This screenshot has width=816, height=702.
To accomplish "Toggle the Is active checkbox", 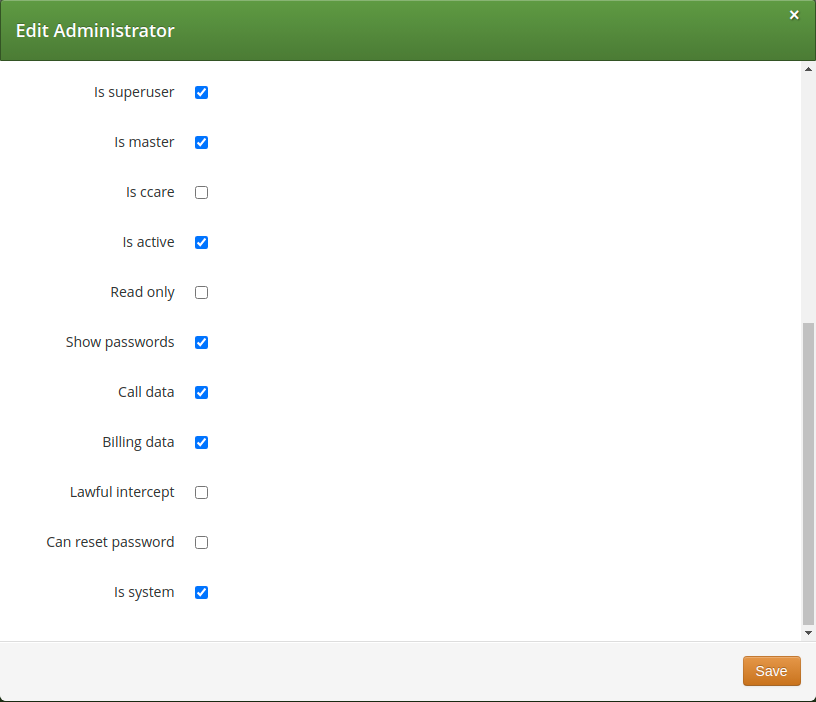I will pos(201,242).
